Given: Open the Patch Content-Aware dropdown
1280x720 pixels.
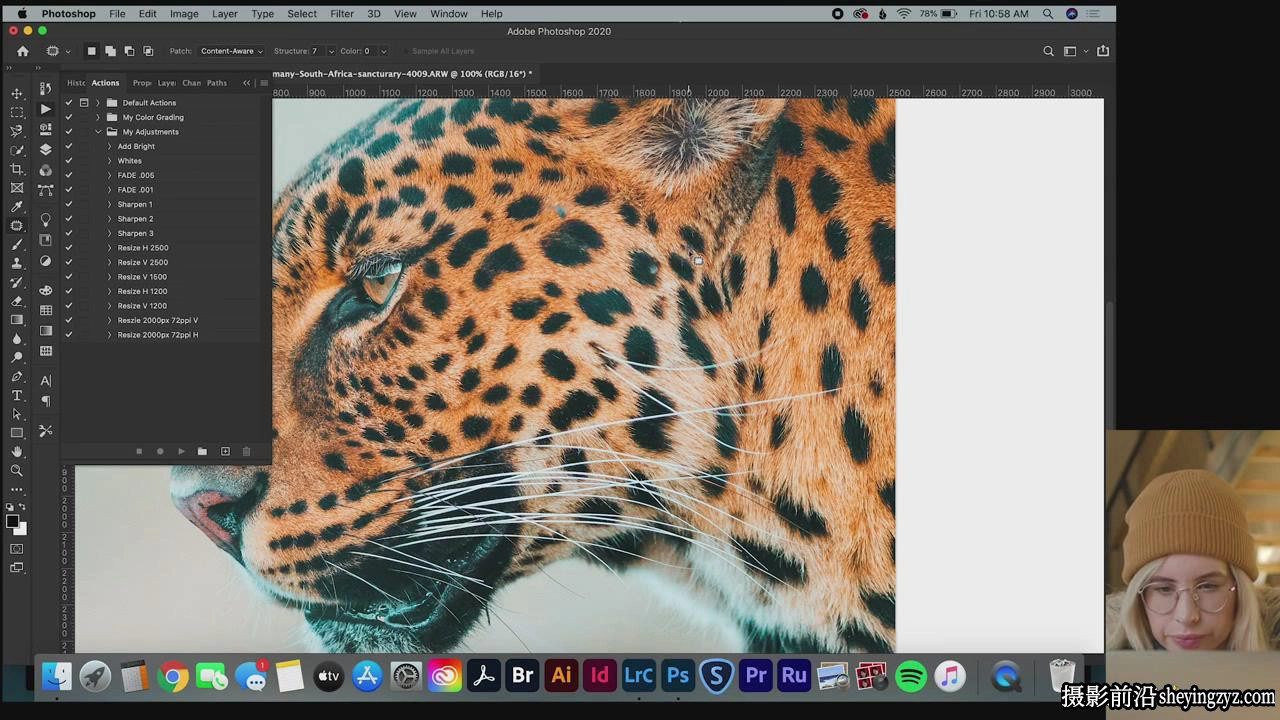Looking at the screenshot, I should coord(231,51).
